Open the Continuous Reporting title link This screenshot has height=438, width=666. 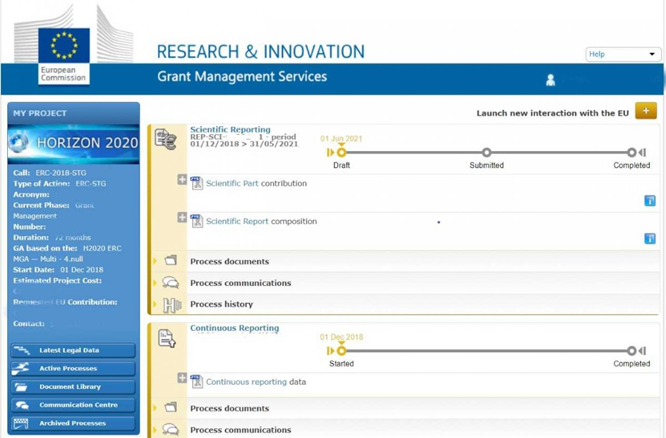pyautogui.click(x=234, y=328)
